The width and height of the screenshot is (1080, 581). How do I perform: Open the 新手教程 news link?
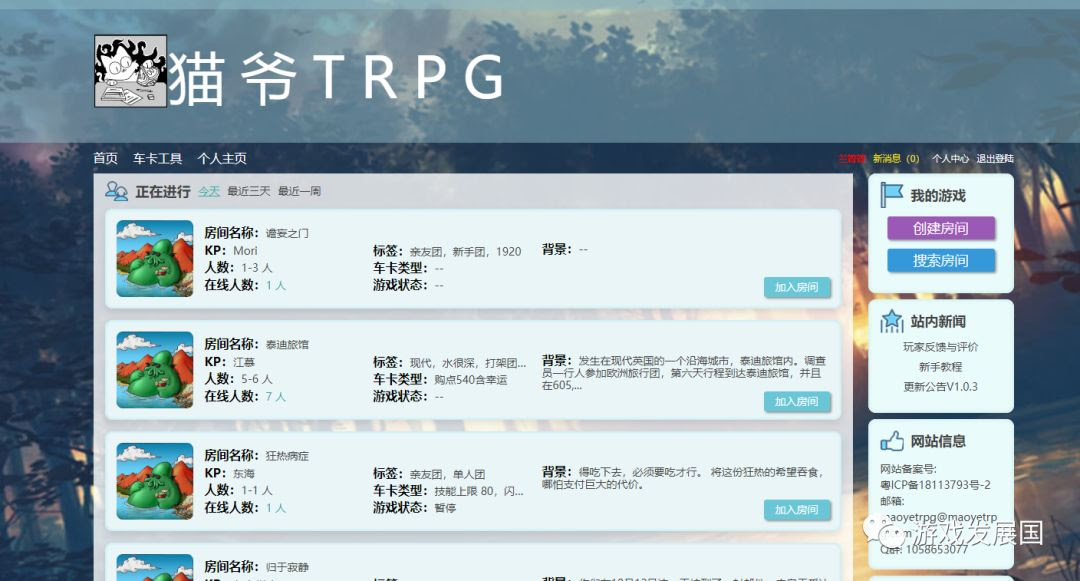[x=941, y=366]
